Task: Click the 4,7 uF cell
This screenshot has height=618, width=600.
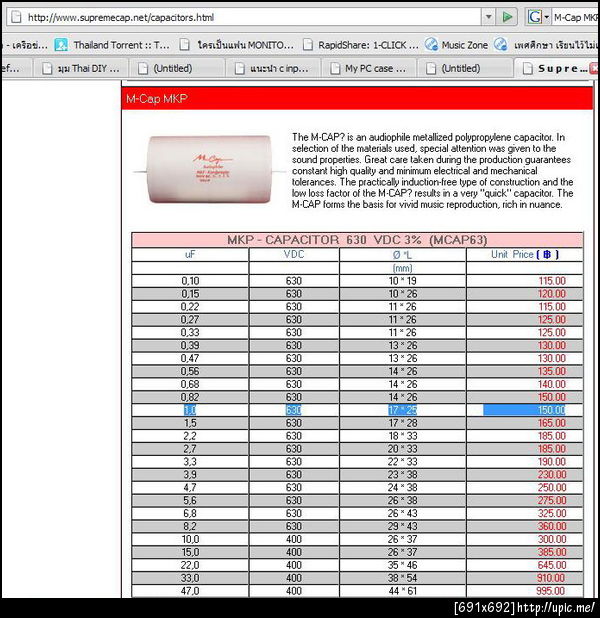Action: [x=190, y=488]
